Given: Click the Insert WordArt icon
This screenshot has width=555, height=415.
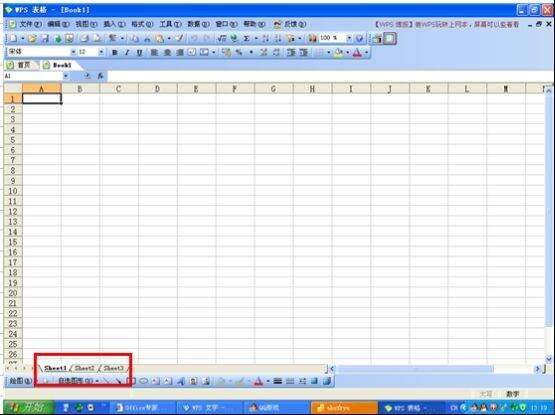Looking at the screenshot, I should 181,381.
